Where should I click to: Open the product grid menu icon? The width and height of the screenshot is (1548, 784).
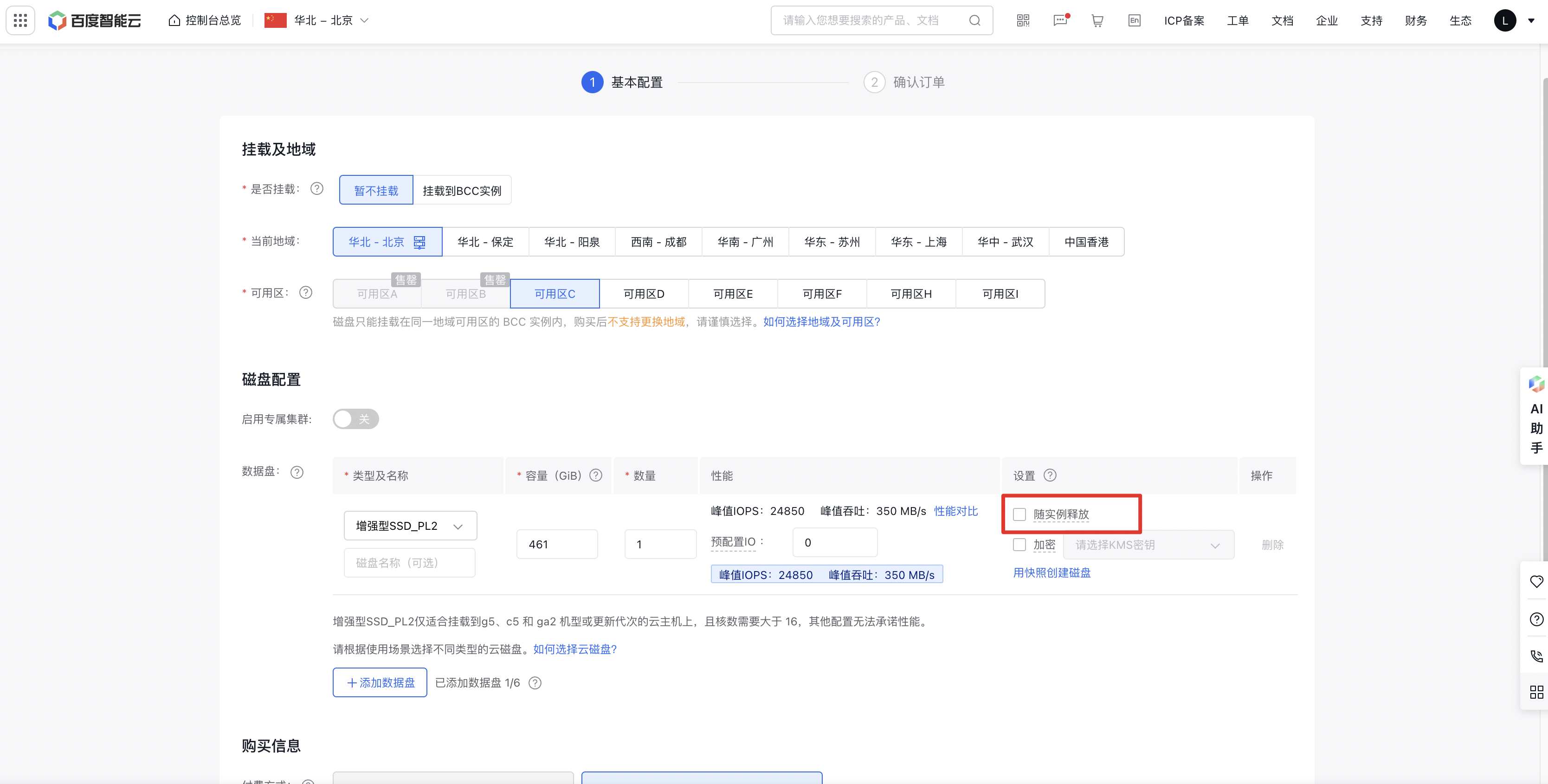[20, 20]
